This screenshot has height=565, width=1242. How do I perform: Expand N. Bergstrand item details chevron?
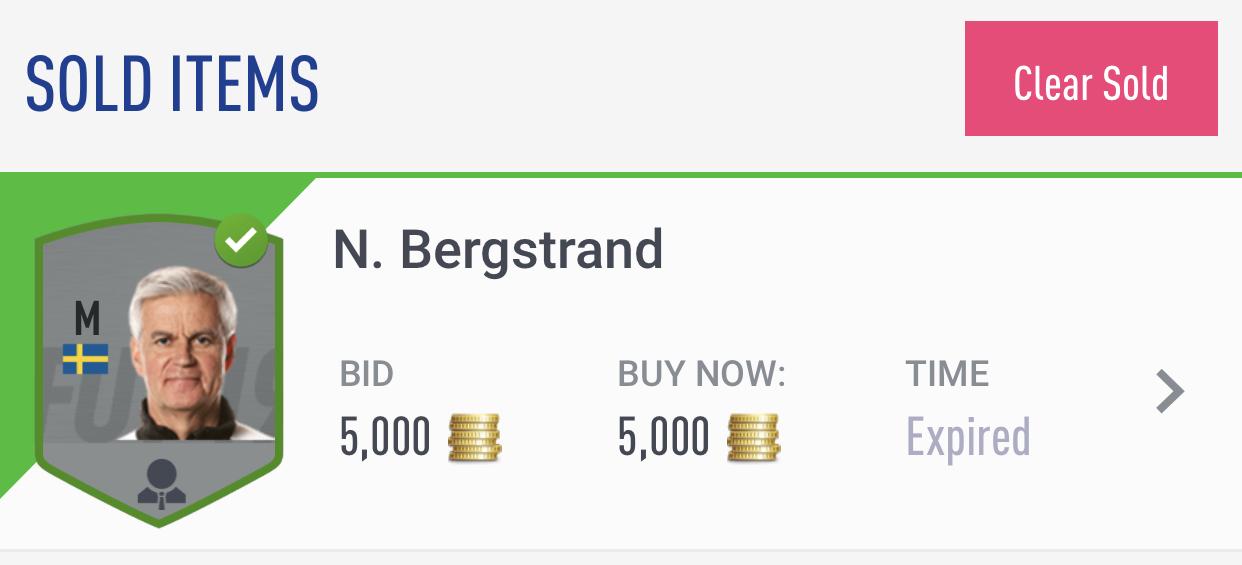1169,392
